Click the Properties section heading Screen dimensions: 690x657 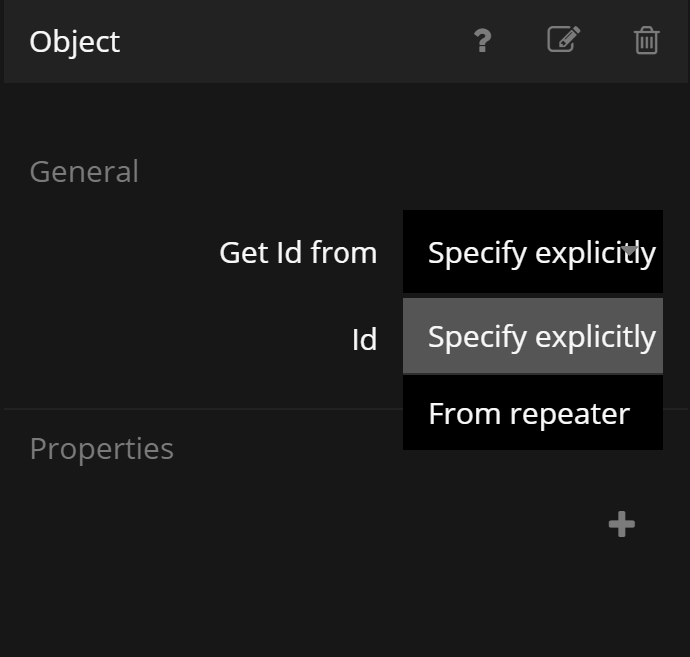[102, 448]
